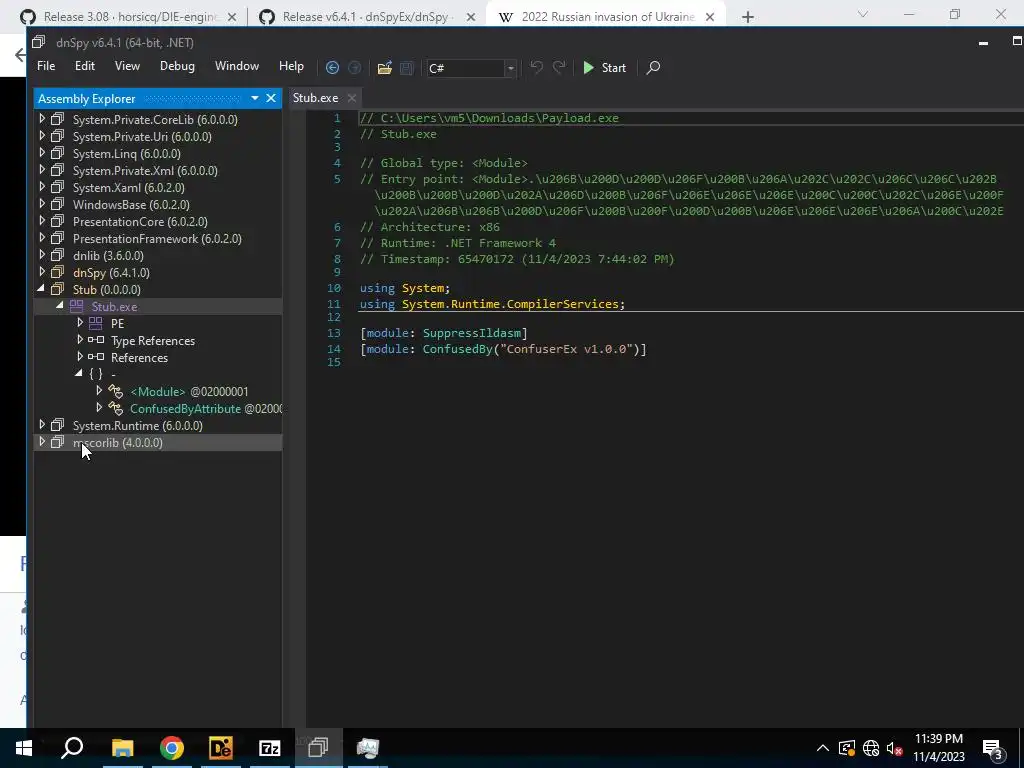Open taskbar search
The width and height of the screenshot is (1024, 768).
point(72,748)
